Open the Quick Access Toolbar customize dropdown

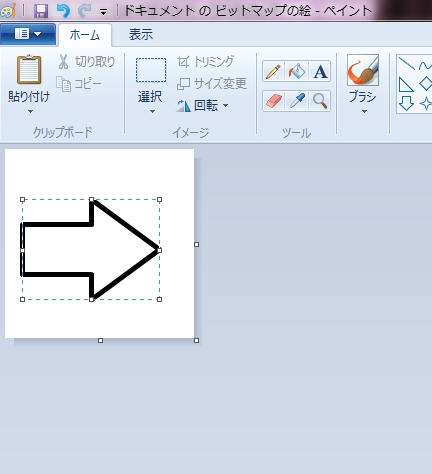point(104,13)
